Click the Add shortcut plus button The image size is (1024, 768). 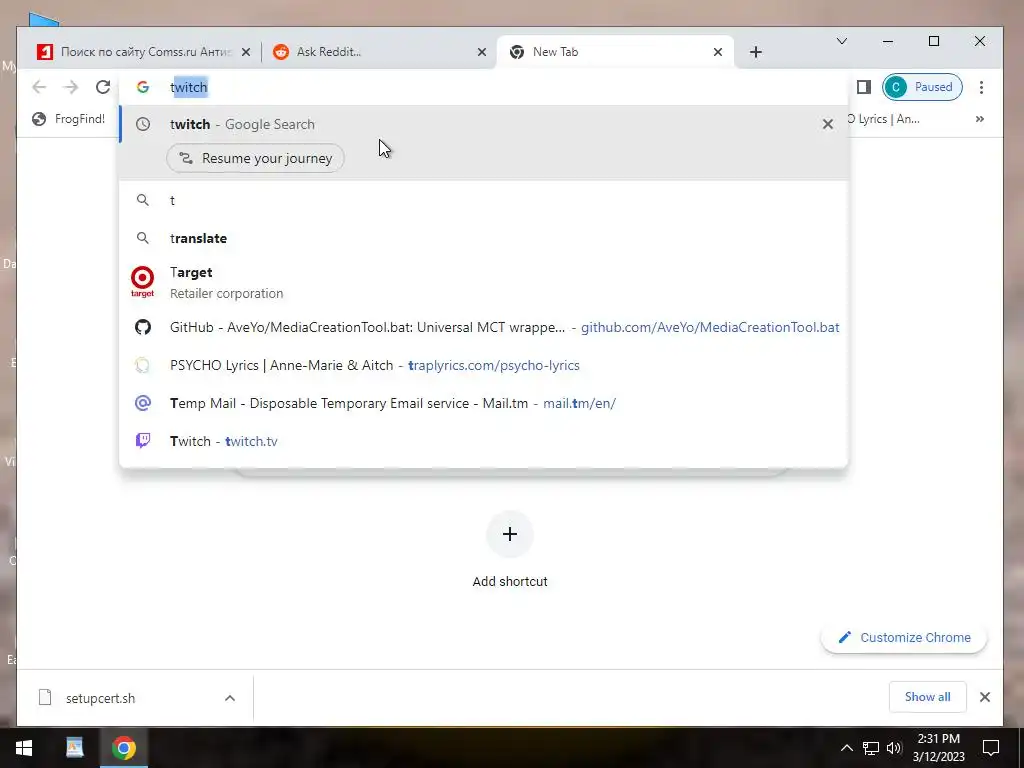coord(509,534)
